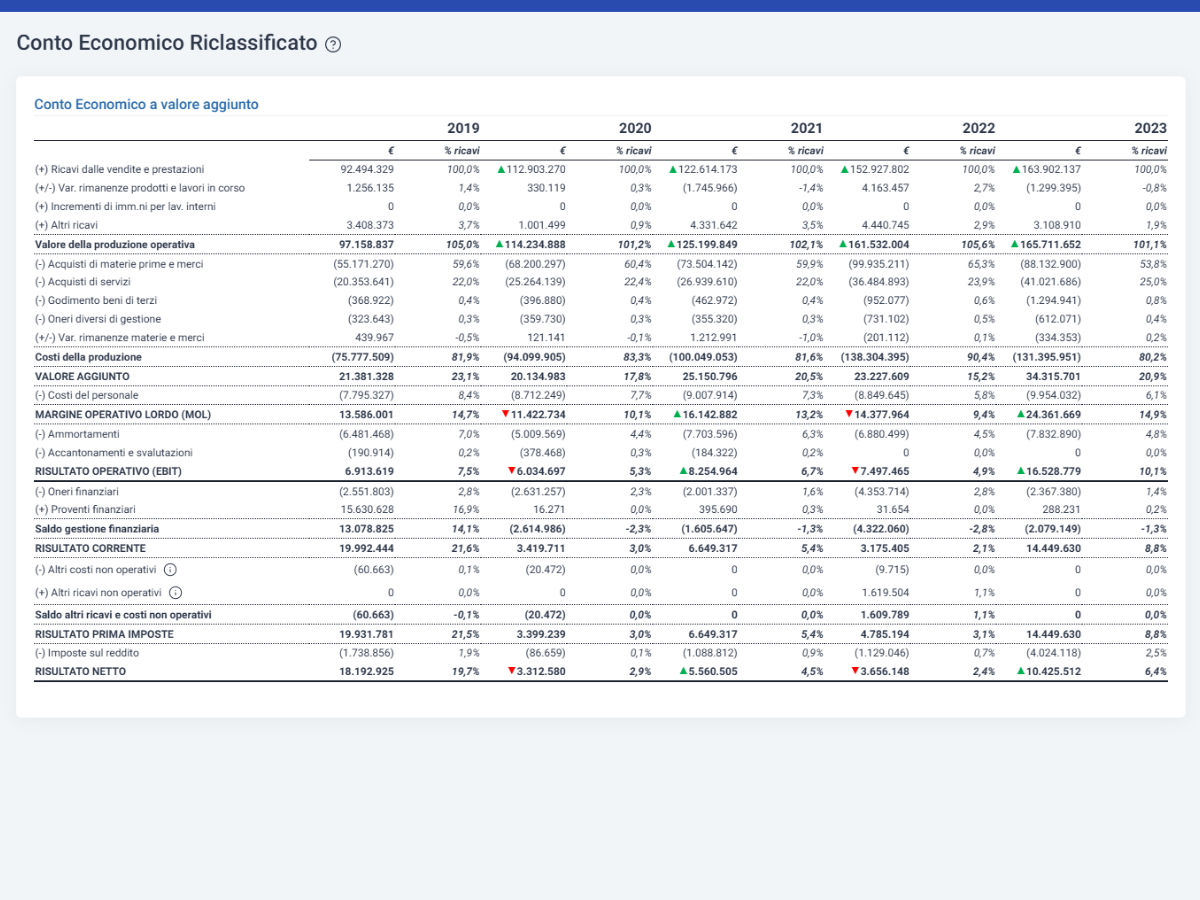Select Acquisti di materie prime e merci label
Image resolution: width=1200 pixels, height=900 pixels.
point(119,264)
